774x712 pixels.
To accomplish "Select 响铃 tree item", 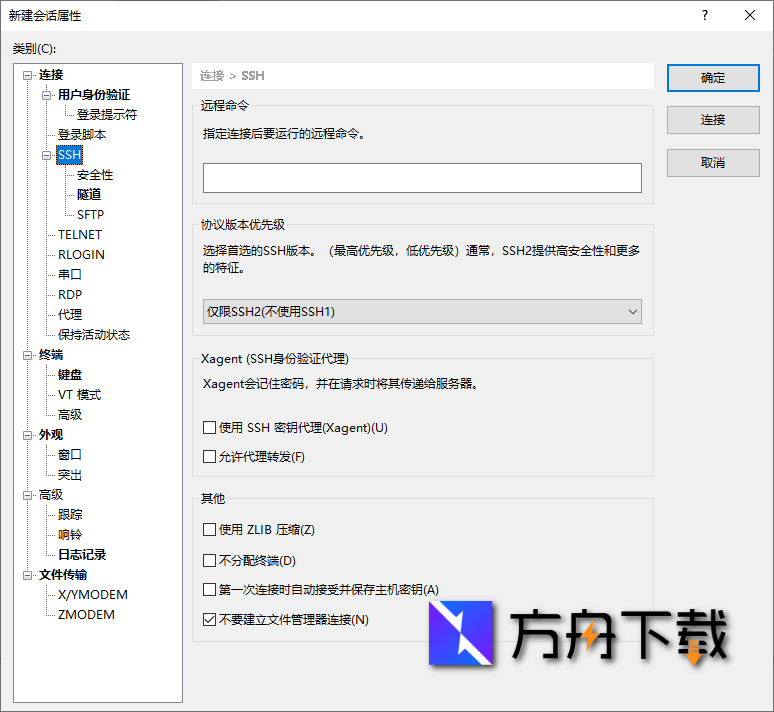I will point(70,535).
